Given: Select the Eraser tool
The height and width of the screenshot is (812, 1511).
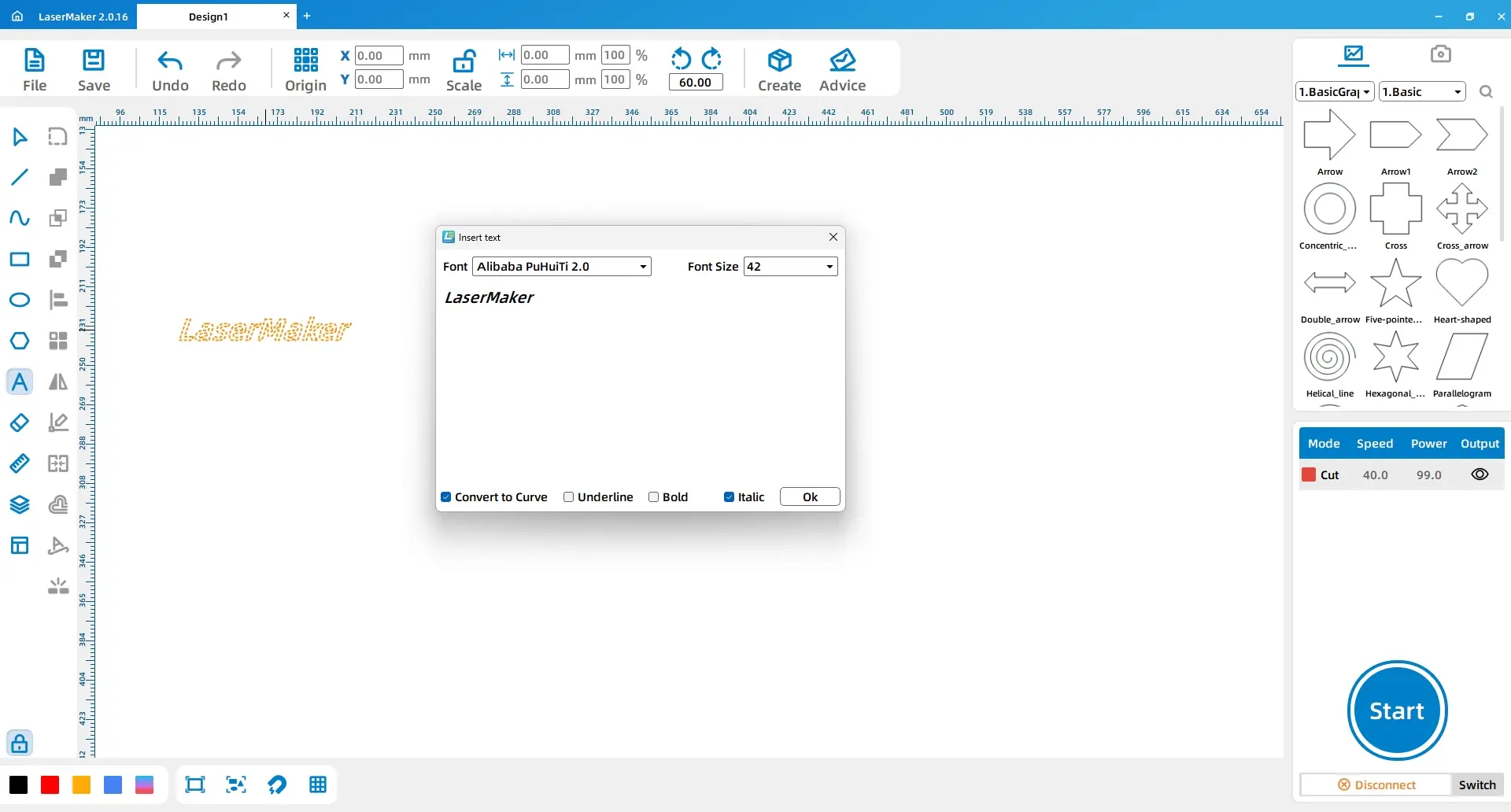Looking at the screenshot, I should 20,423.
